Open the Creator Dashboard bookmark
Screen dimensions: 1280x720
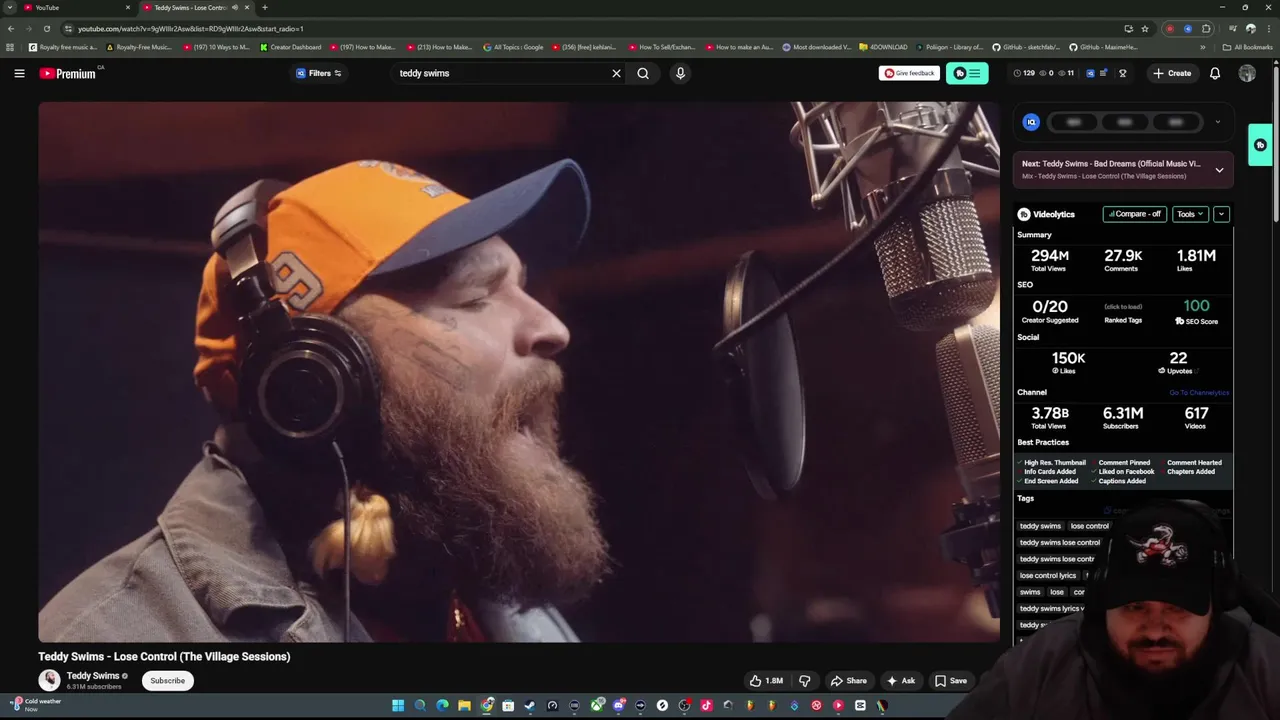291,47
